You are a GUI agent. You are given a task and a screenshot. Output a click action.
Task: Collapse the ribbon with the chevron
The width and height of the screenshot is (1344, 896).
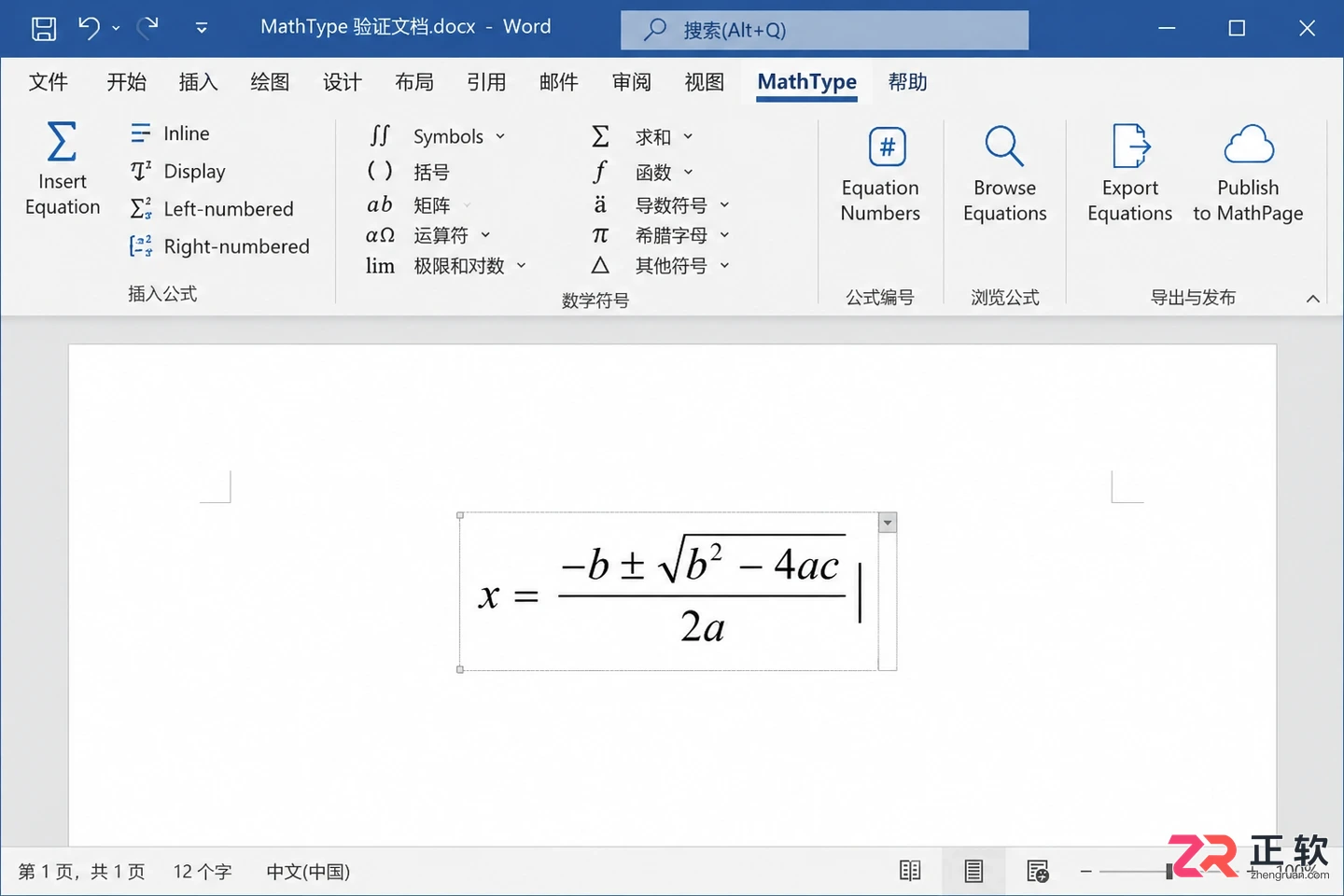coord(1312,299)
